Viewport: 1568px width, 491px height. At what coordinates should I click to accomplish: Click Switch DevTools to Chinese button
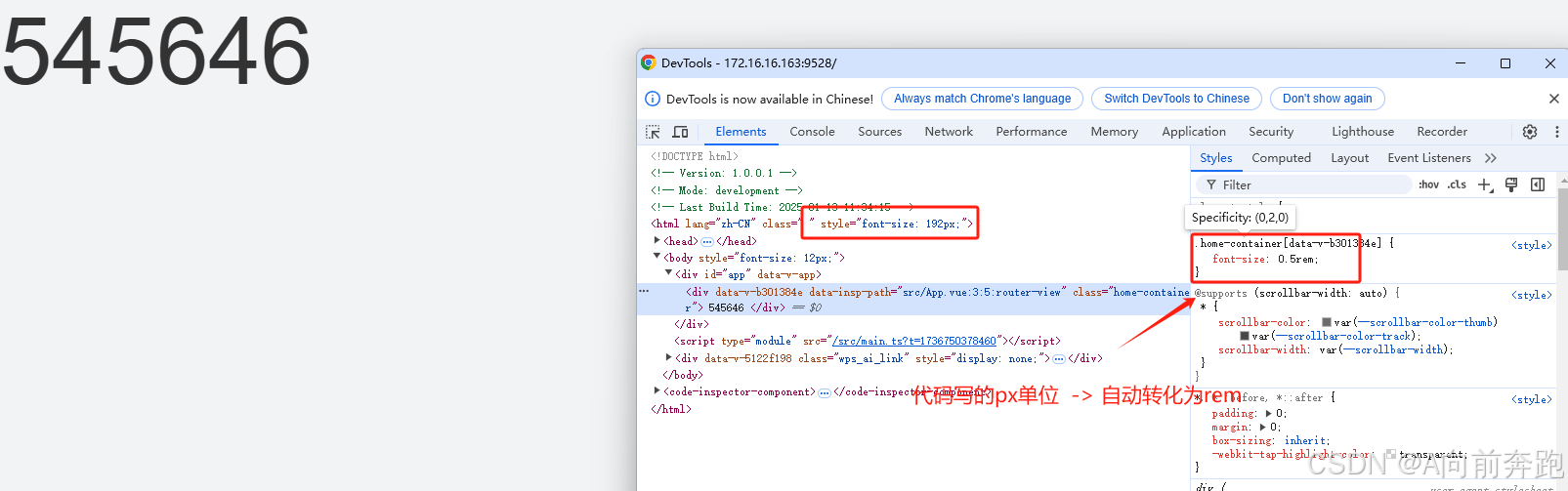(x=1176, y=99)
